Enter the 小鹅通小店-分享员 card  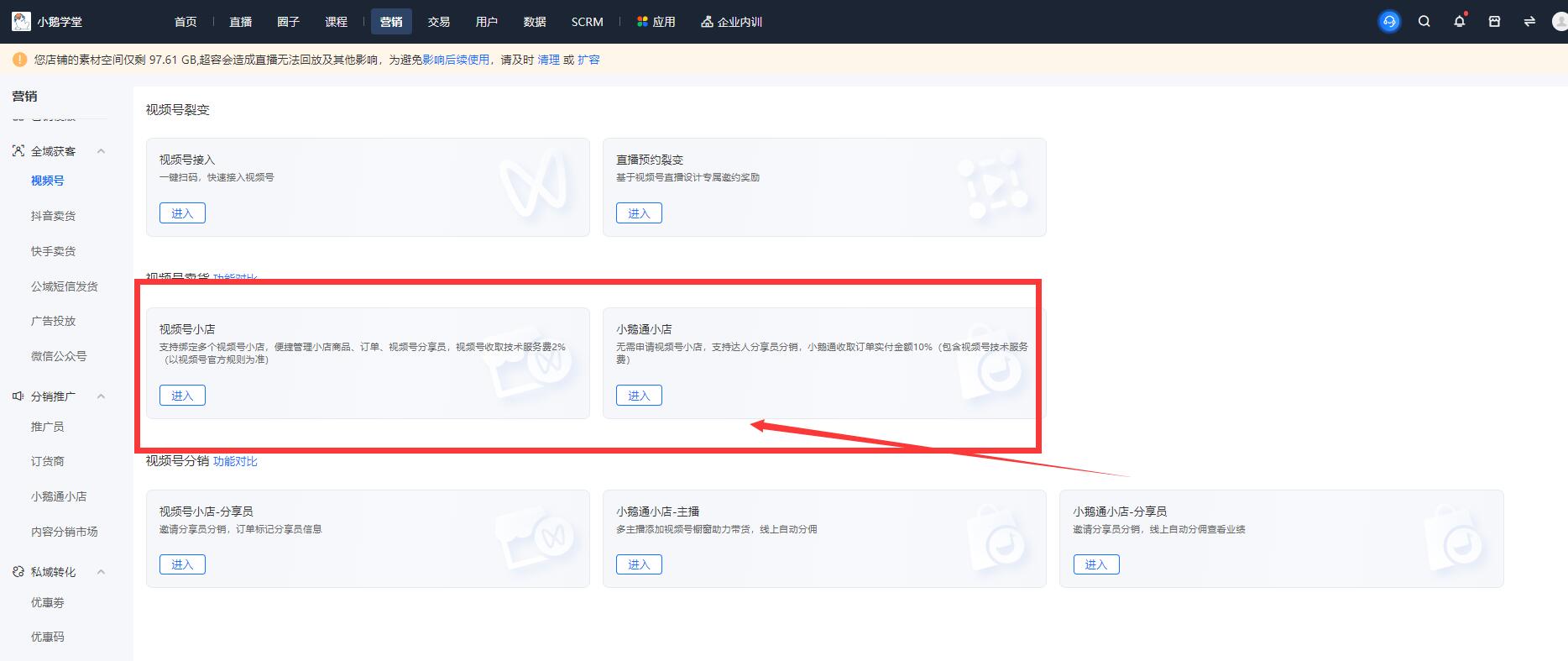pos(1095,564)
